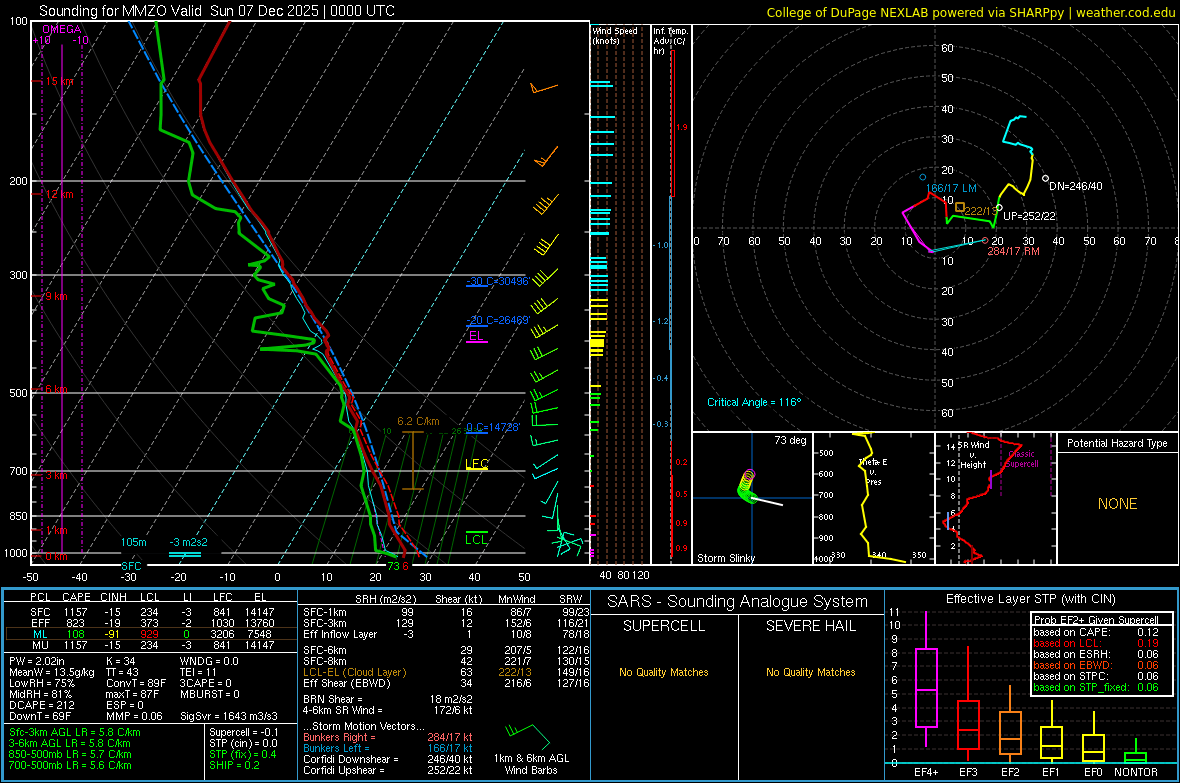Click the Theta-E v. Pres panel label
Screen dimensions: 1180x783
[x=873, y=471]
